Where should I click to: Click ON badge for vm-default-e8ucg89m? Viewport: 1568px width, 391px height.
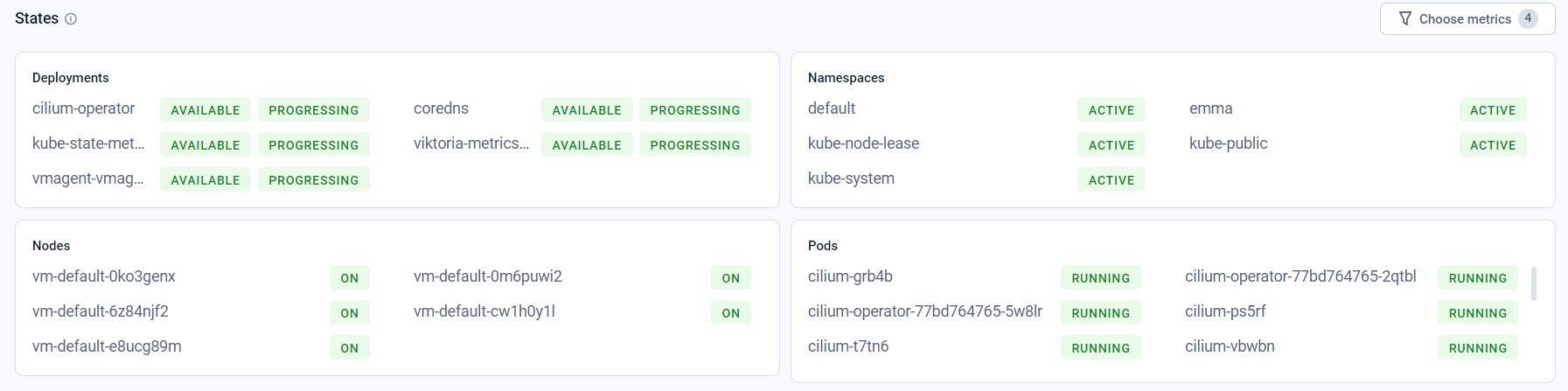pos(350,348)
